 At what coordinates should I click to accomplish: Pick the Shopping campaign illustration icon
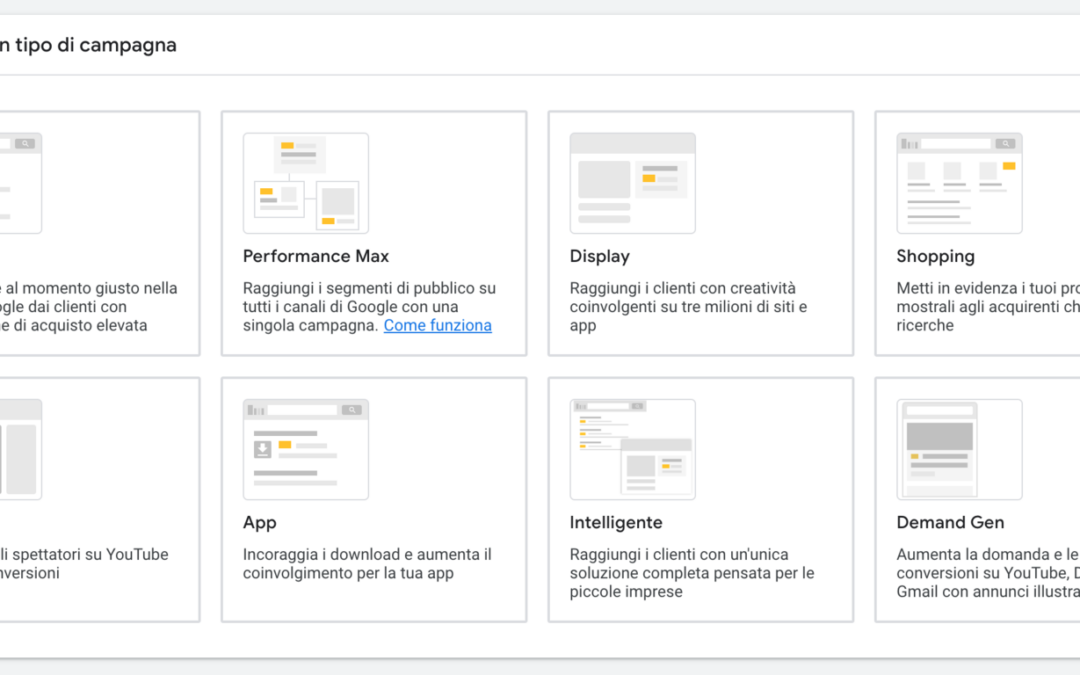coord(959,183)
